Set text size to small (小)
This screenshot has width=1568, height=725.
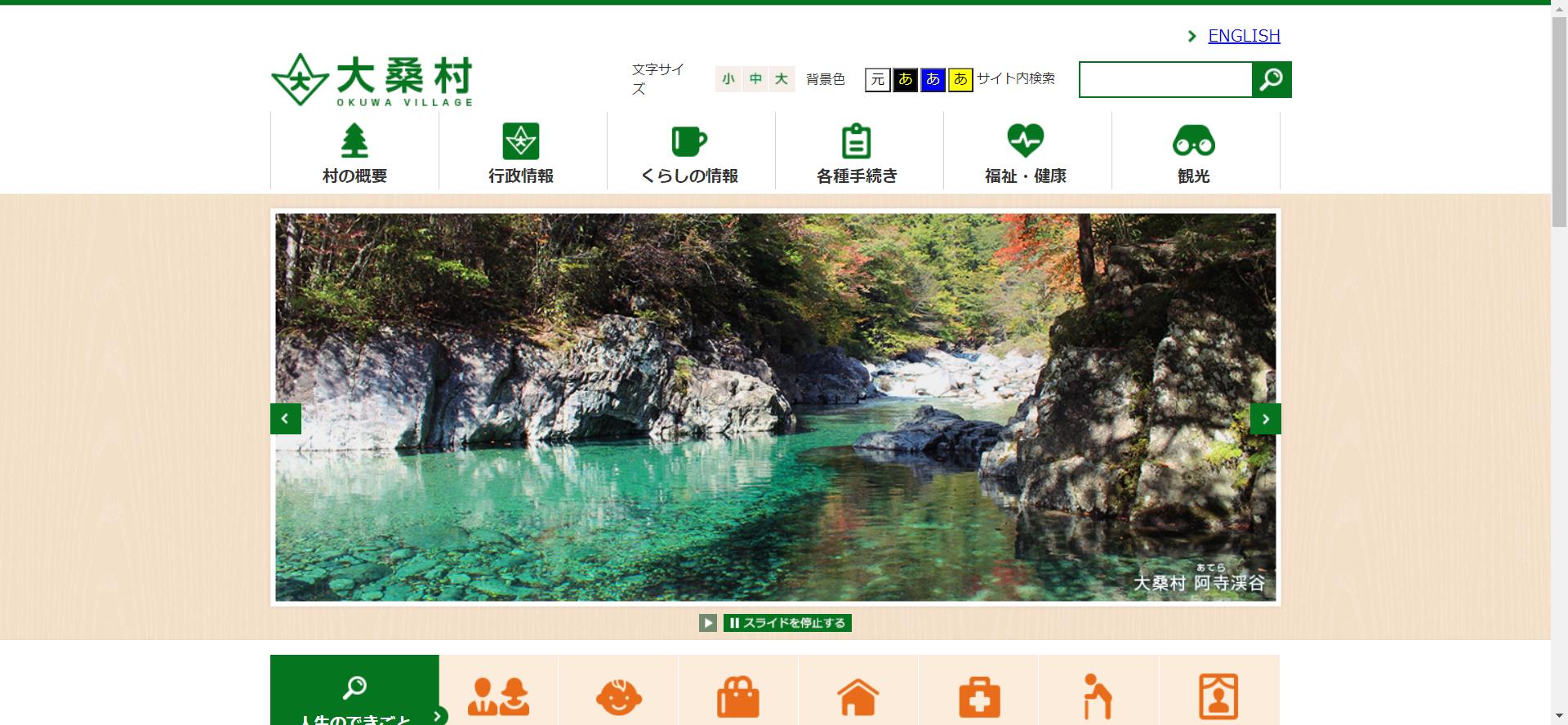click(x=728, y=79)
